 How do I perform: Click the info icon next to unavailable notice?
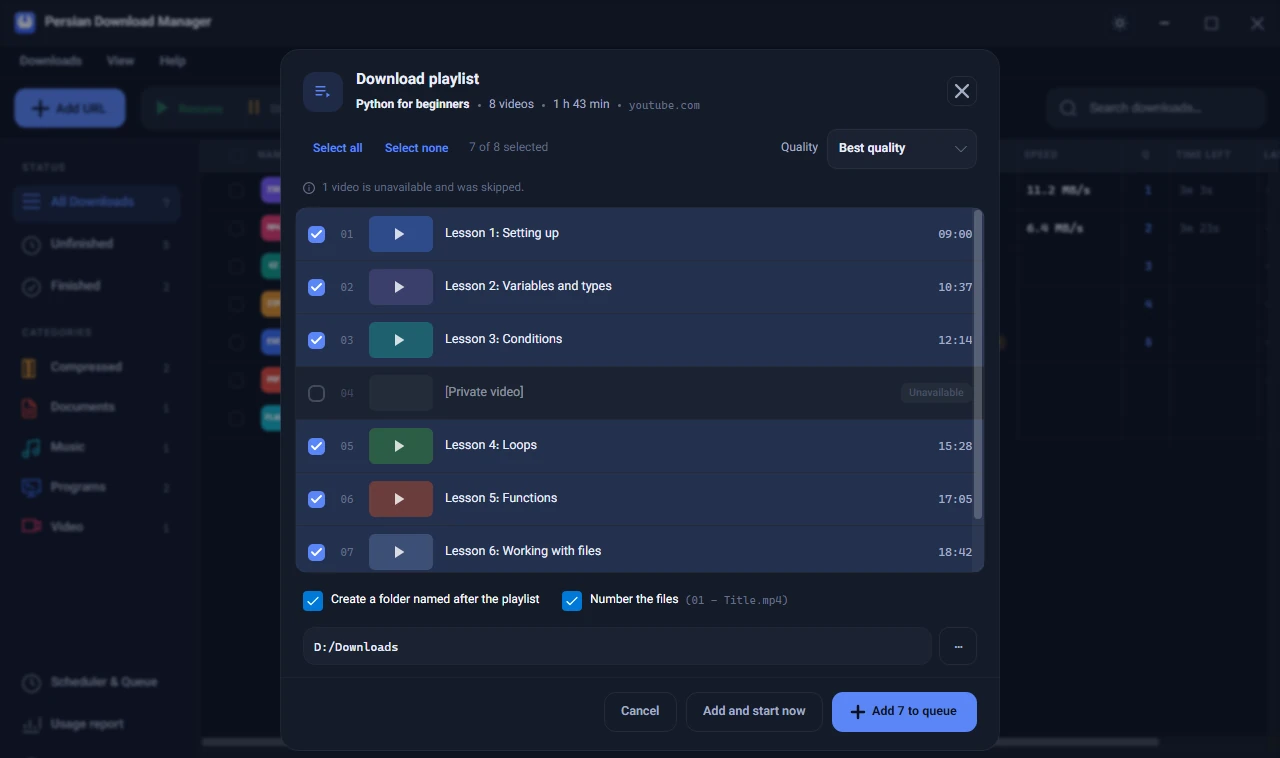pos(309,188)
